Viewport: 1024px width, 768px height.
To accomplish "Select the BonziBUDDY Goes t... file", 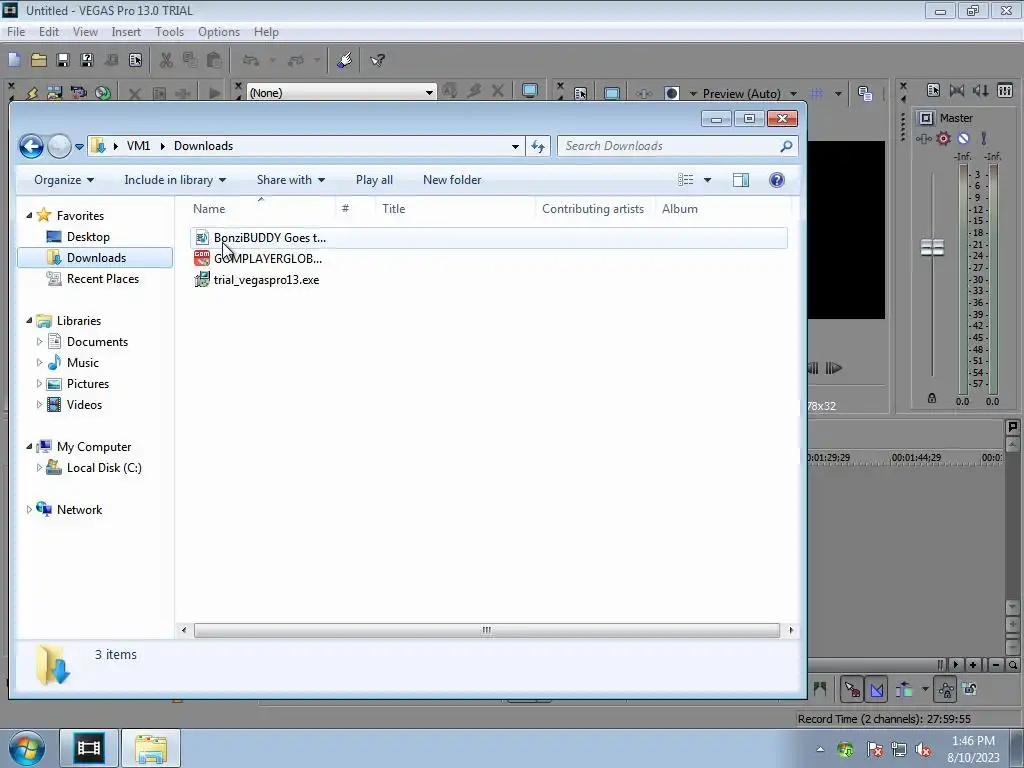I will [x=489, y=238].
